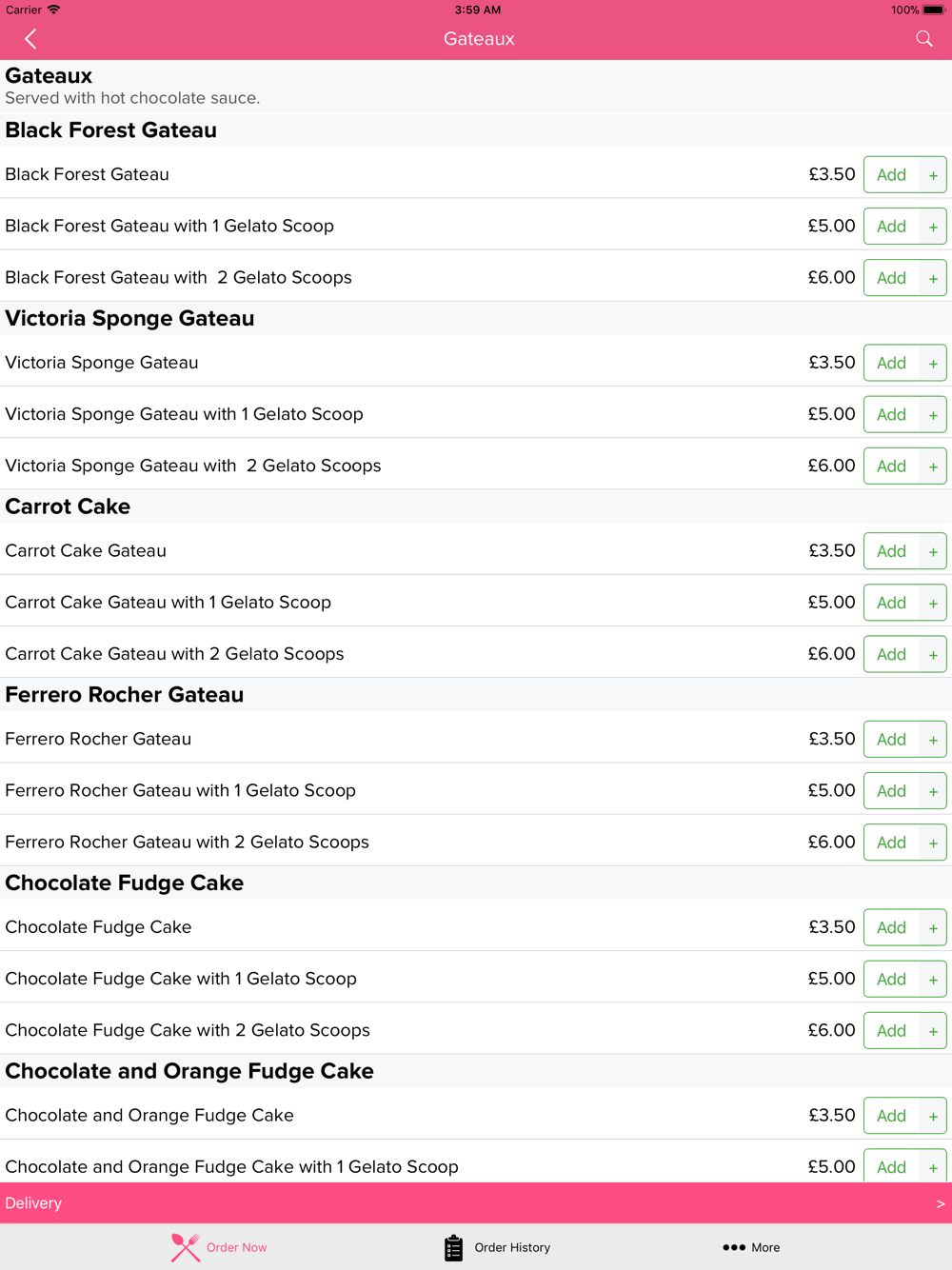Screen dimensions: 952x1270
Task: Select Victoria Sponge Gateau with 2 Gelato Scoops row
Action: click(476, 466)
